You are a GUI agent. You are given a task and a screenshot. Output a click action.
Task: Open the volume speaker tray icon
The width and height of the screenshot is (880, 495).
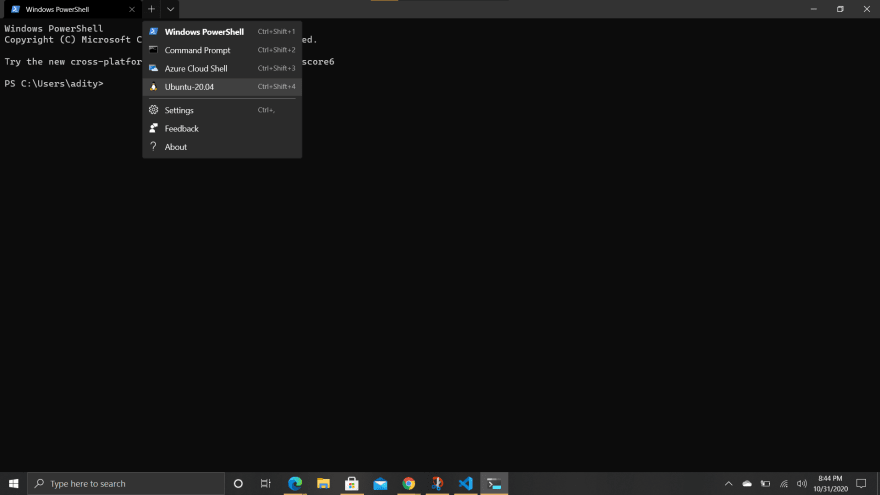(802, 483)
